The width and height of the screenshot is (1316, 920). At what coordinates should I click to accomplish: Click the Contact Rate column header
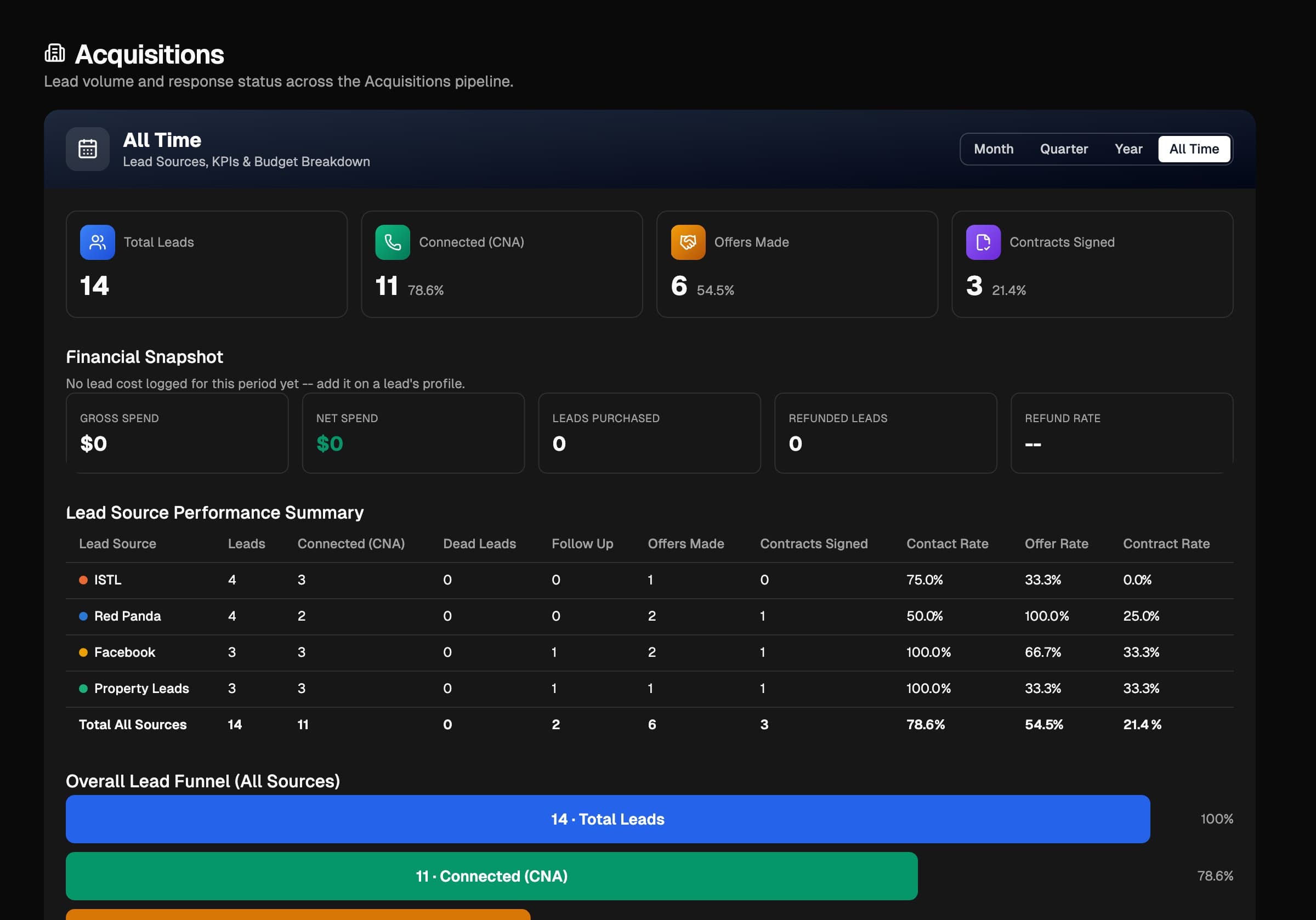pos(947,544)
